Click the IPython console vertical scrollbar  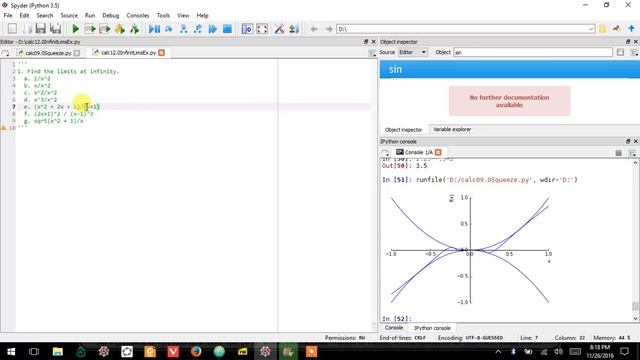coord(636,241)
